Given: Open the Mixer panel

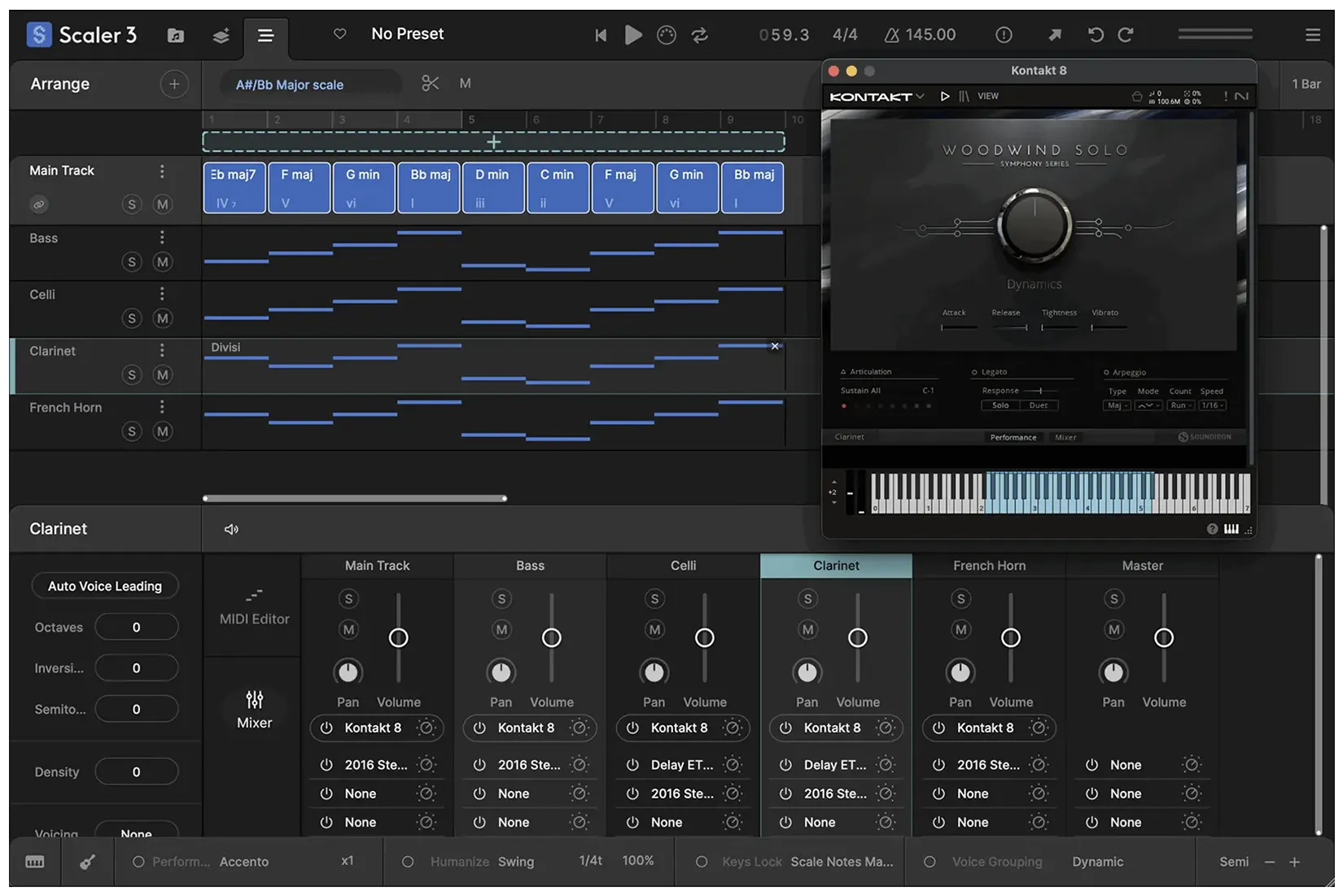Looking at the screenshot, I should [254, 710].
